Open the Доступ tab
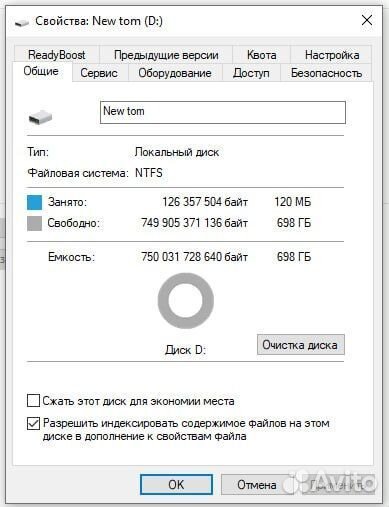 pyautogui.click(x=251, y=73)
